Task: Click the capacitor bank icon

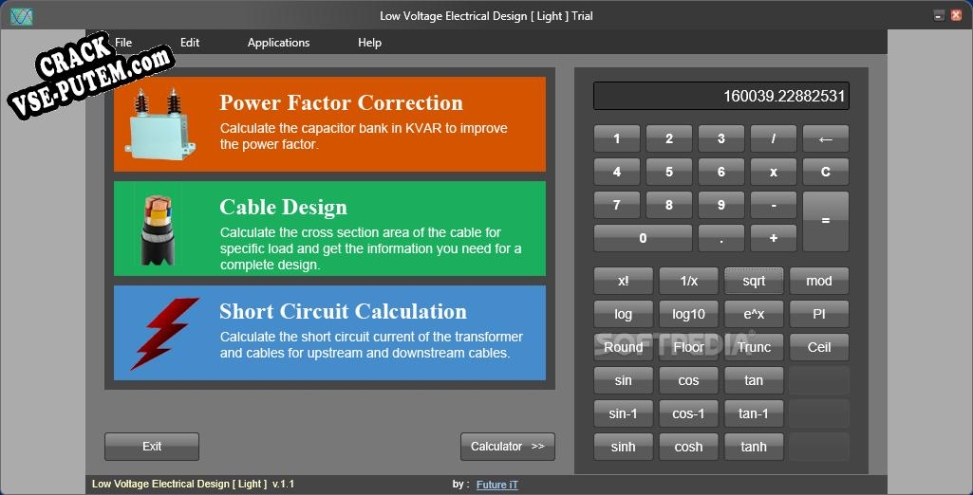Action: pyautogui.click(x=161, y=123)
